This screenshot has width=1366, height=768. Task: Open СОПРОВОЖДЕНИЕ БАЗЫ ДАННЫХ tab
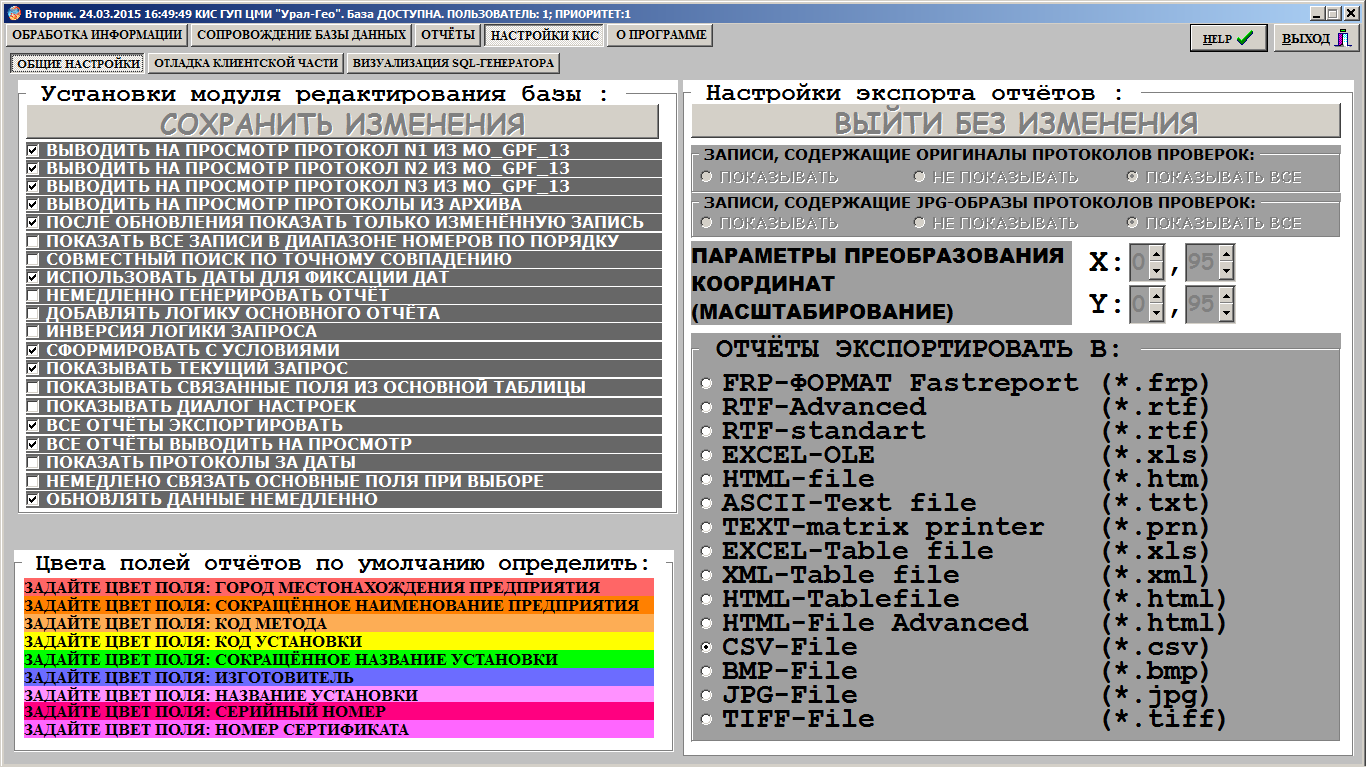tap(300, 34)
